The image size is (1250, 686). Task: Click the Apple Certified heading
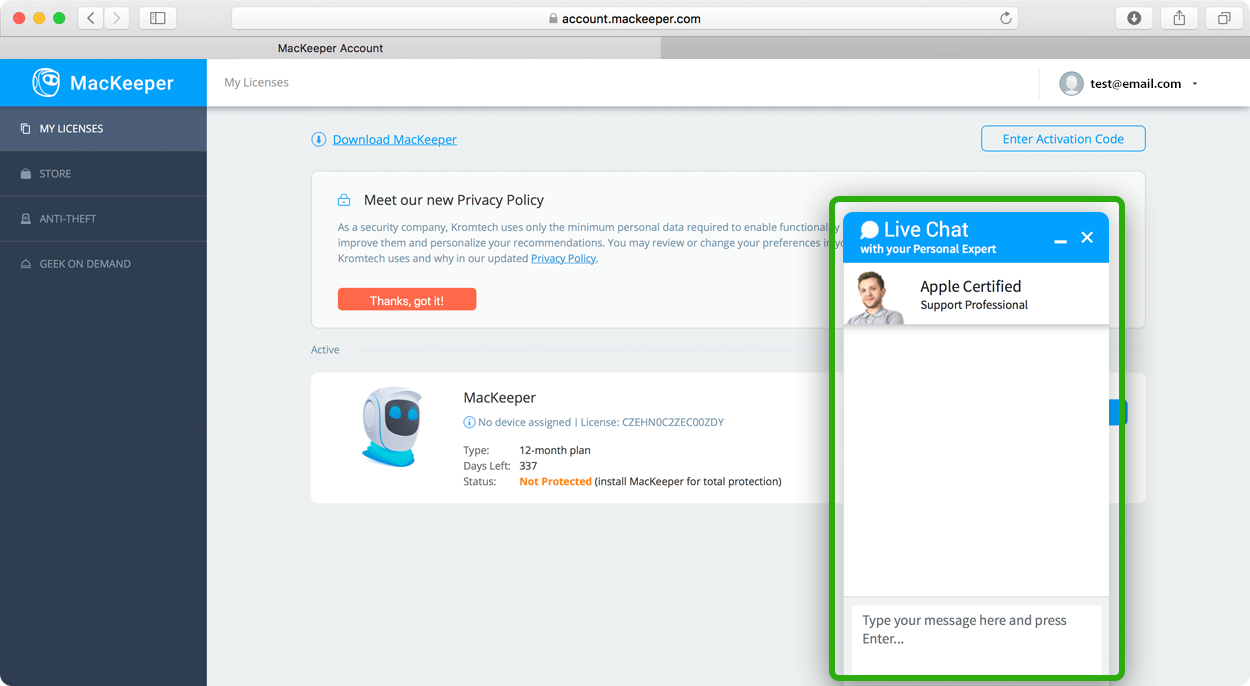[971, 286]
